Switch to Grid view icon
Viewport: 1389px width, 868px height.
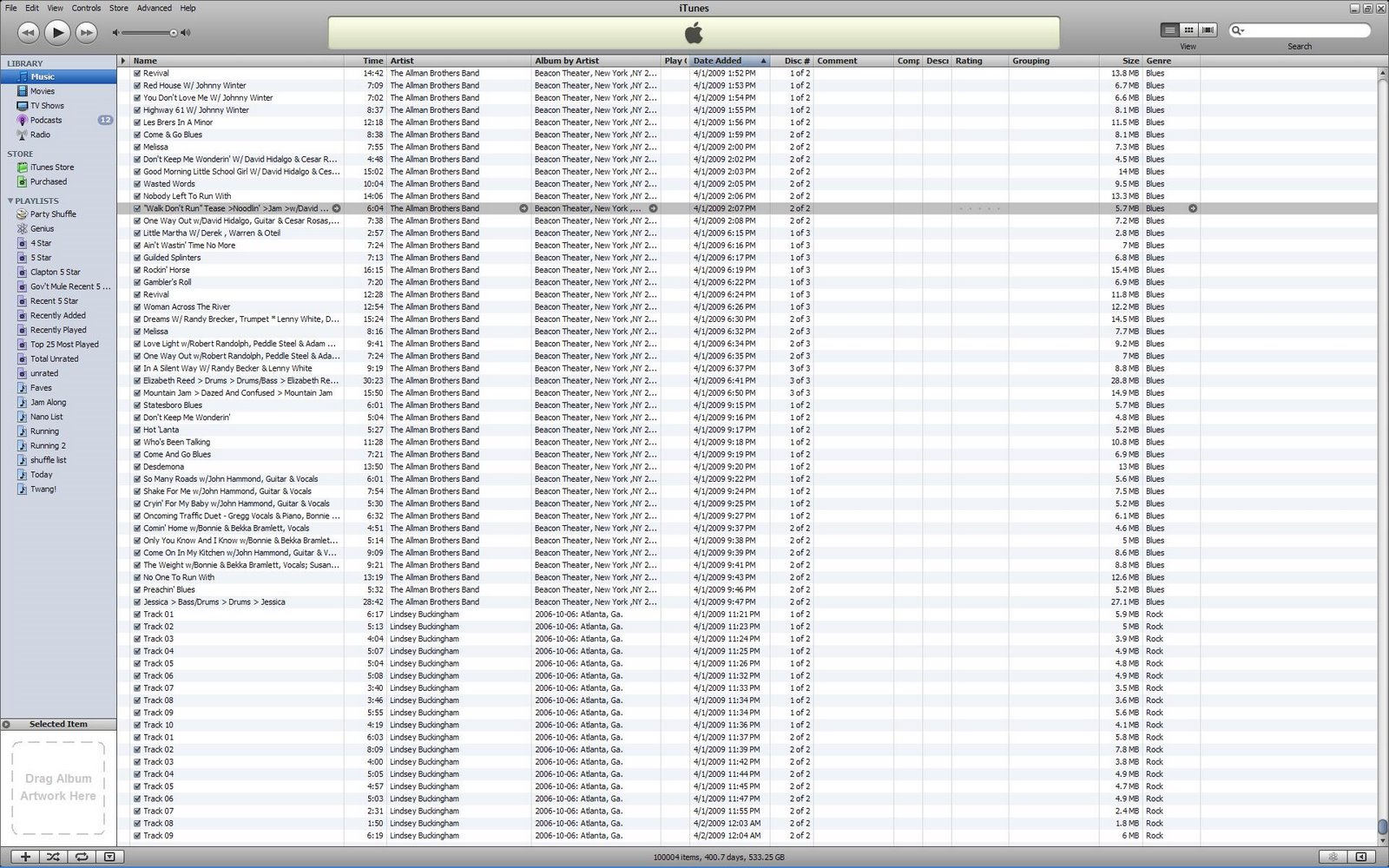tap(1188, 30)
